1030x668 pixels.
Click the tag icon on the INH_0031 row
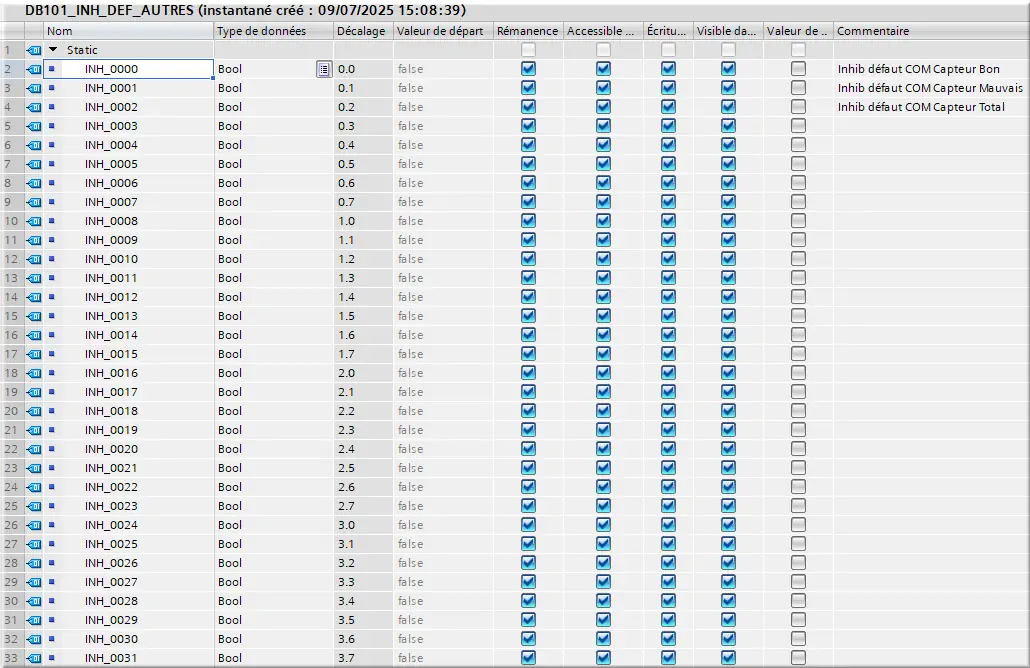point(34,658)
